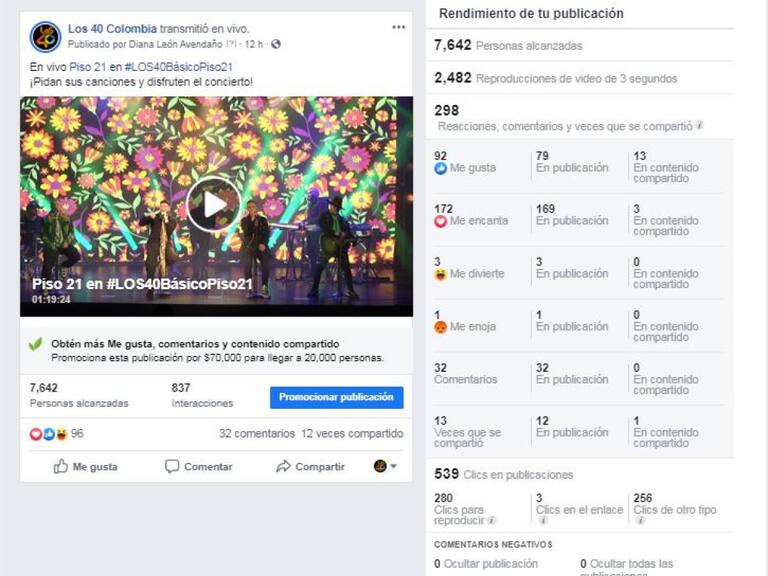Click info icon beside Reacciones, comentarios heading
The width and height of the screenshot is (768, 576).
coord(700,126)
